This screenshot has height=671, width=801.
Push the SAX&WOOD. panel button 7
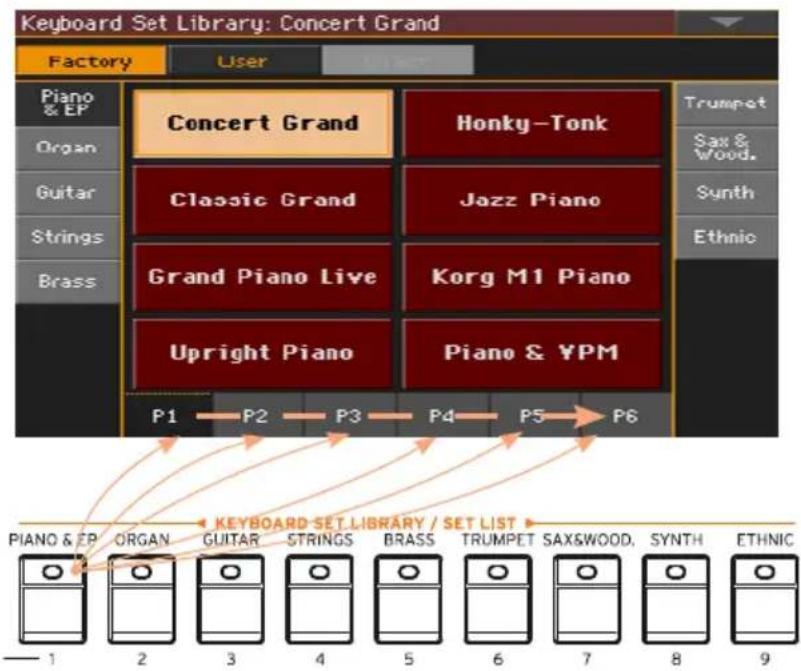pyautogui.click(x=587, y=599)
